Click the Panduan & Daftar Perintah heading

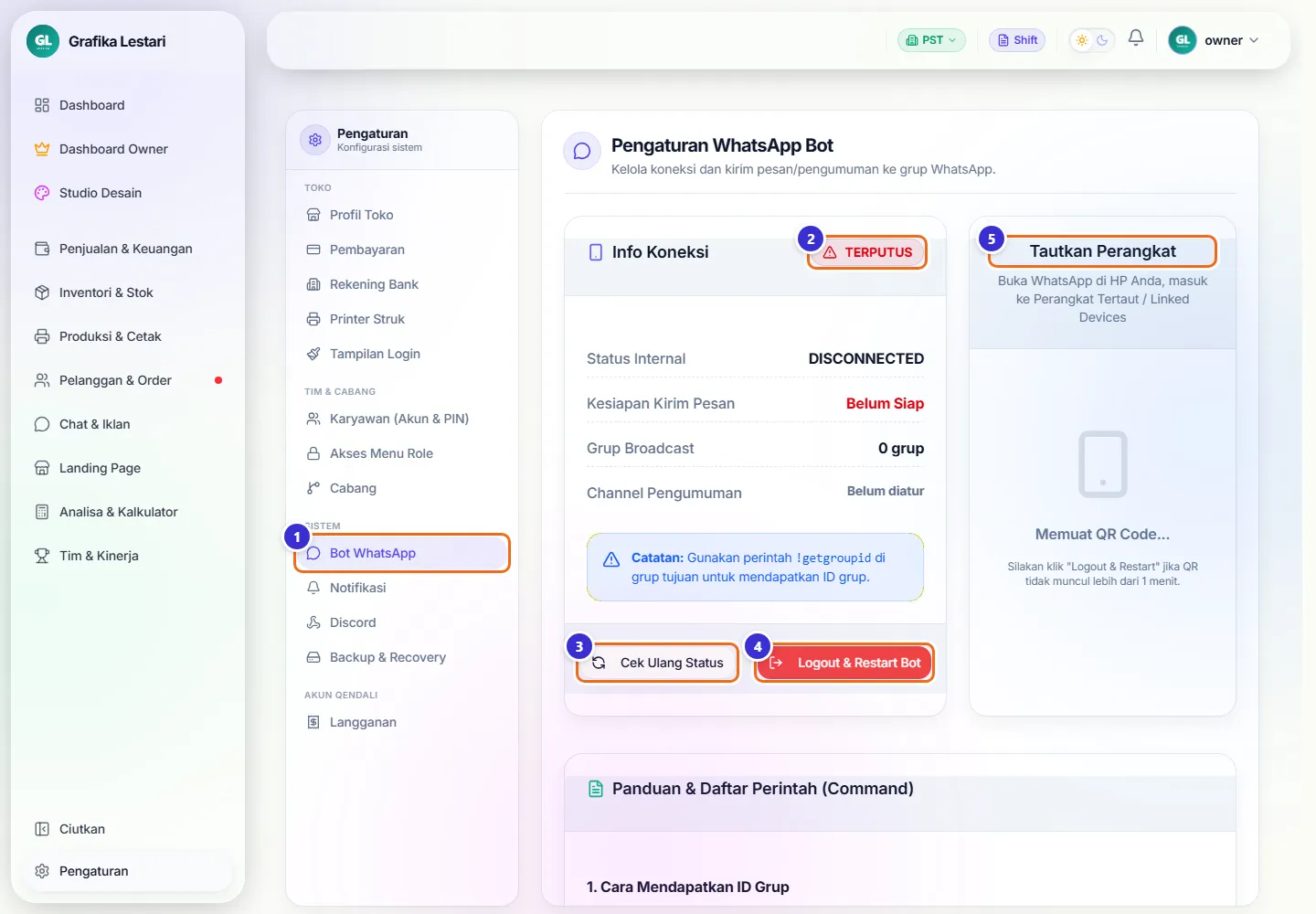coord(762,789)
